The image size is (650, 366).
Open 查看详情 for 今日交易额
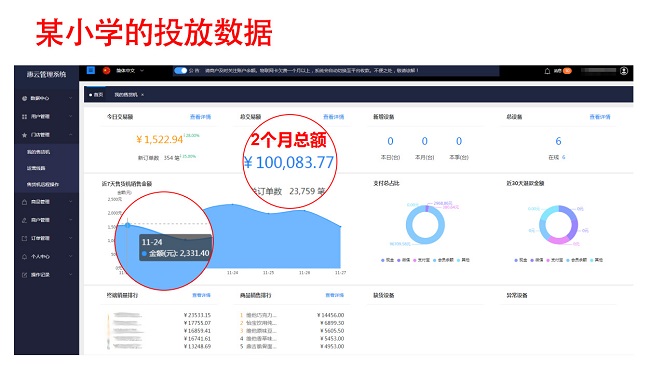click(200, 117)
